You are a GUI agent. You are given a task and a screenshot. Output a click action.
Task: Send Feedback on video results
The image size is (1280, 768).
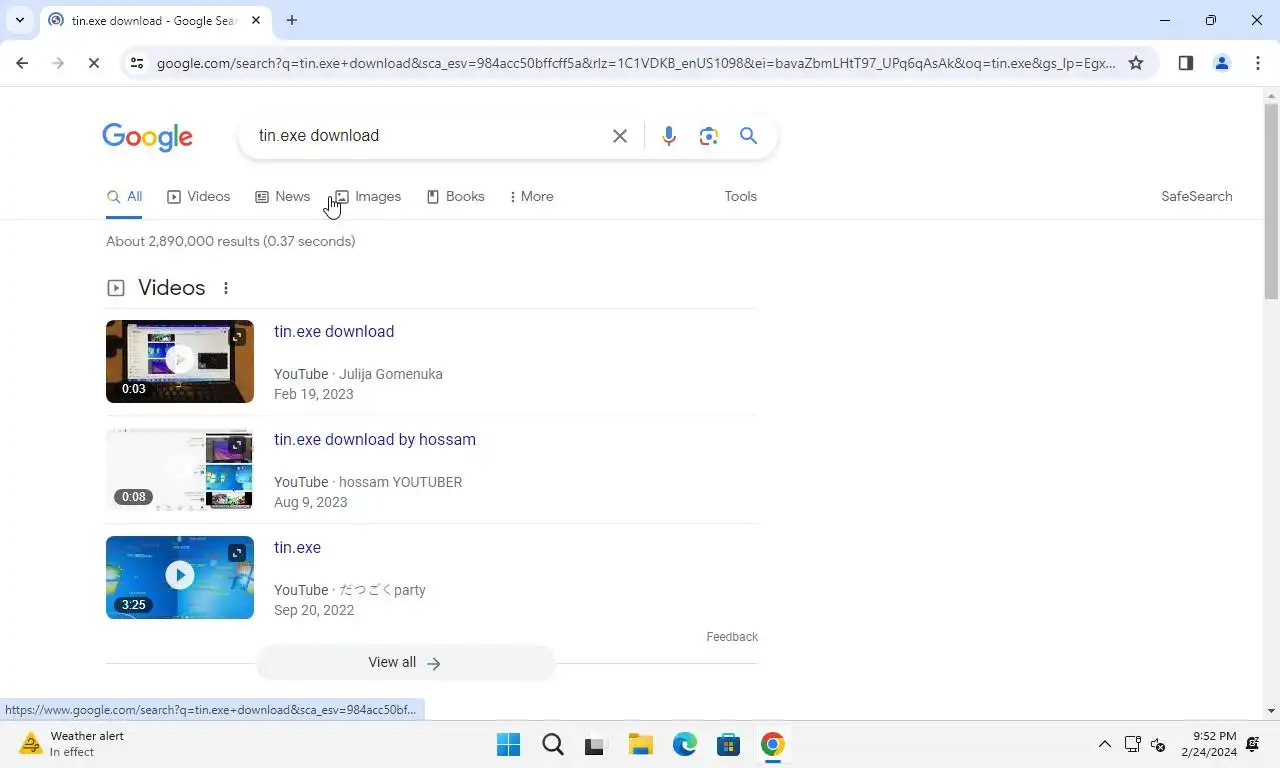point(732,637)
